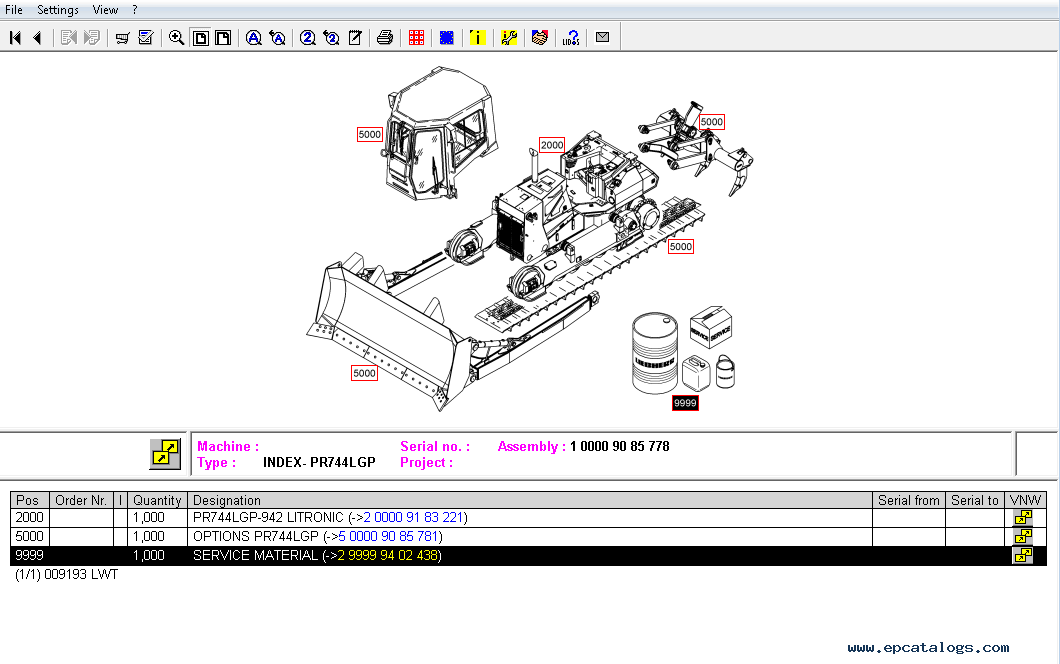Click the handshake icon

tap(539, 38)
